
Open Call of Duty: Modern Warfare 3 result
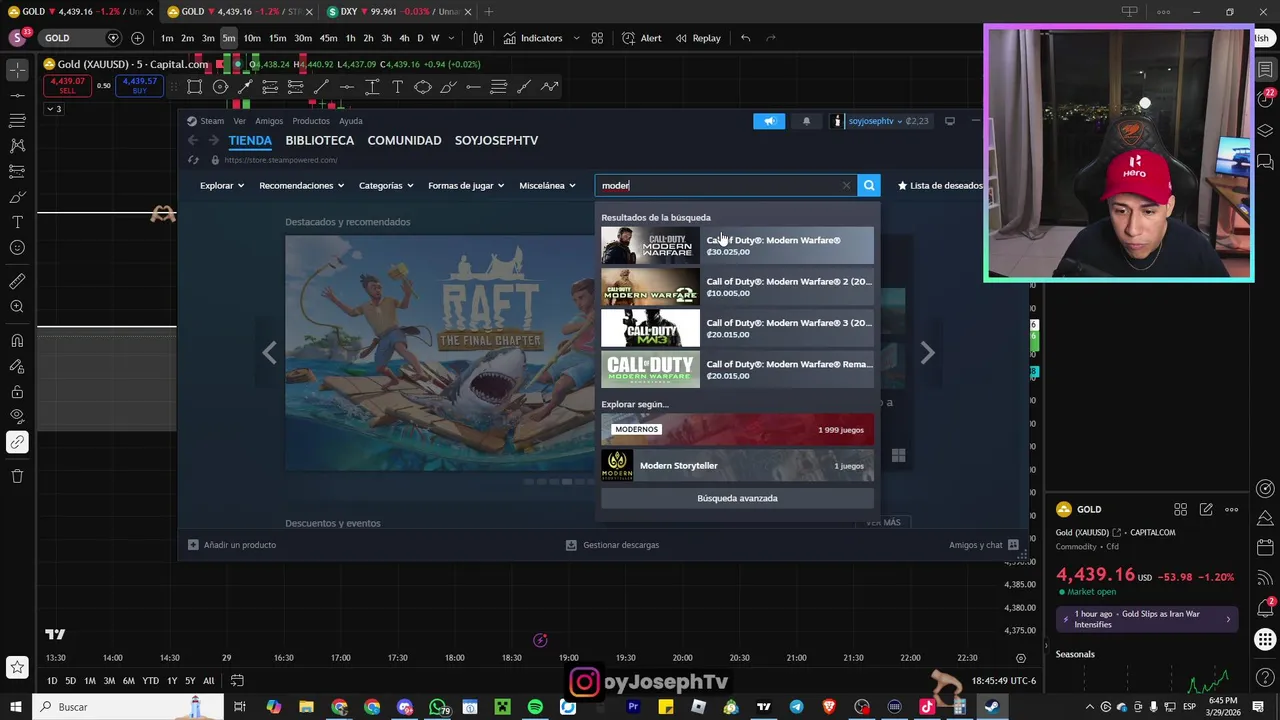[x=737, y=328]
